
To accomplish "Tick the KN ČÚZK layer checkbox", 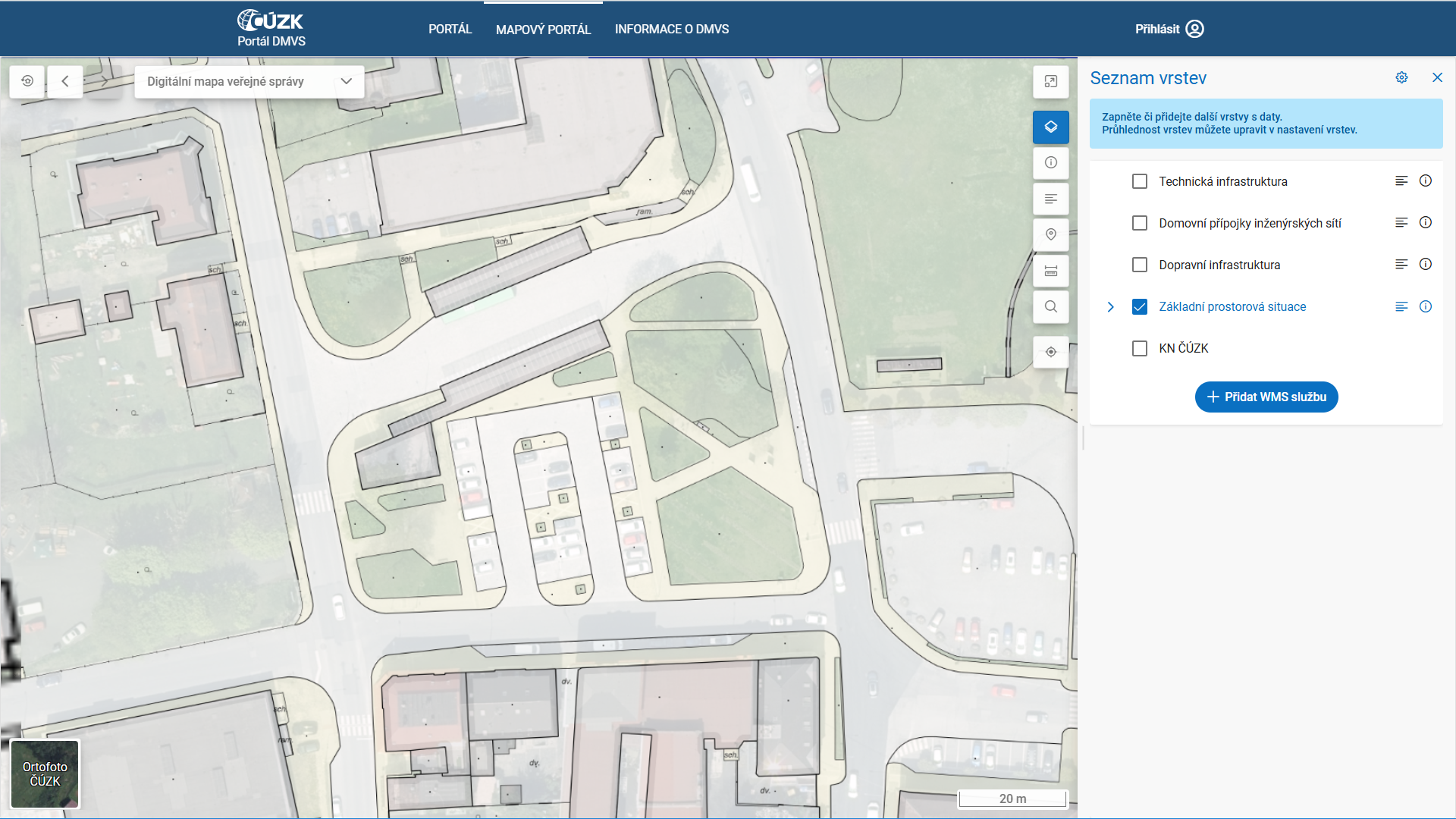I will click(1139, 348).
